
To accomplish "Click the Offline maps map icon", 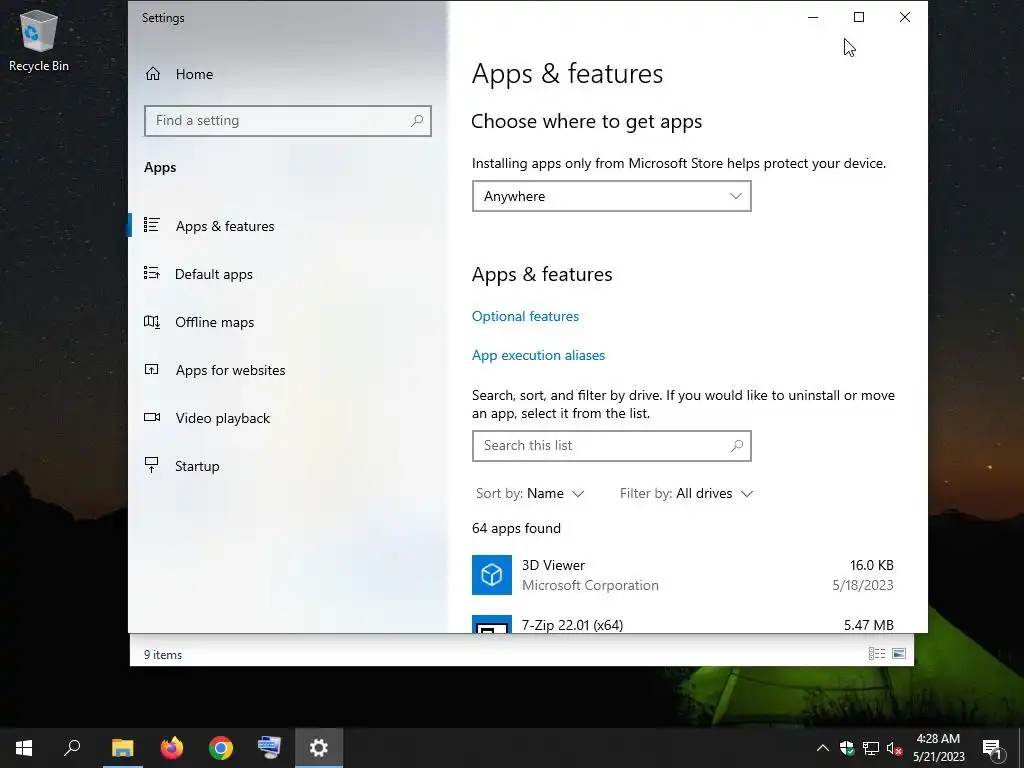I will point(152,321).
